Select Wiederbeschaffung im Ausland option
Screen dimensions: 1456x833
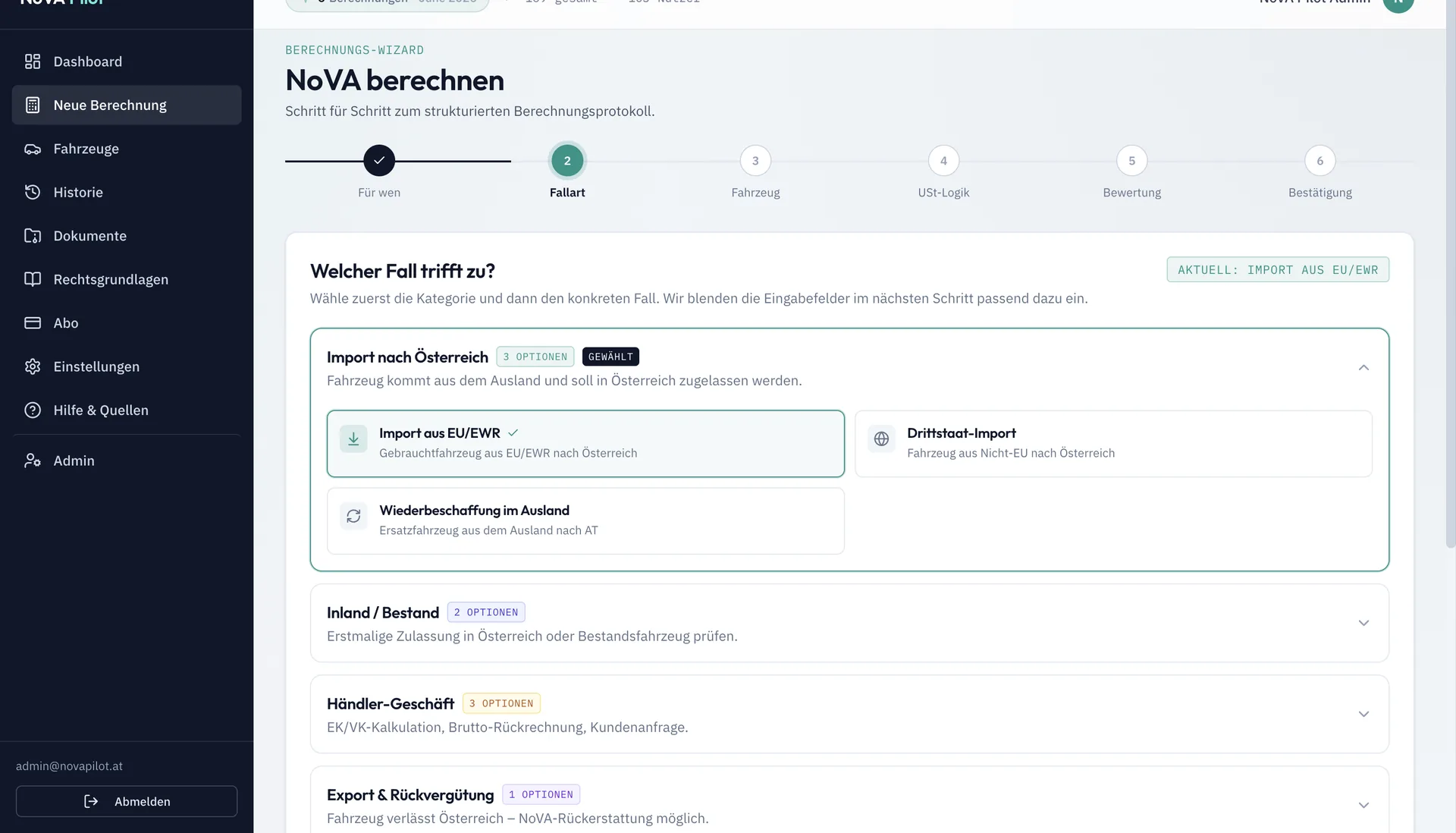(585, 521)
